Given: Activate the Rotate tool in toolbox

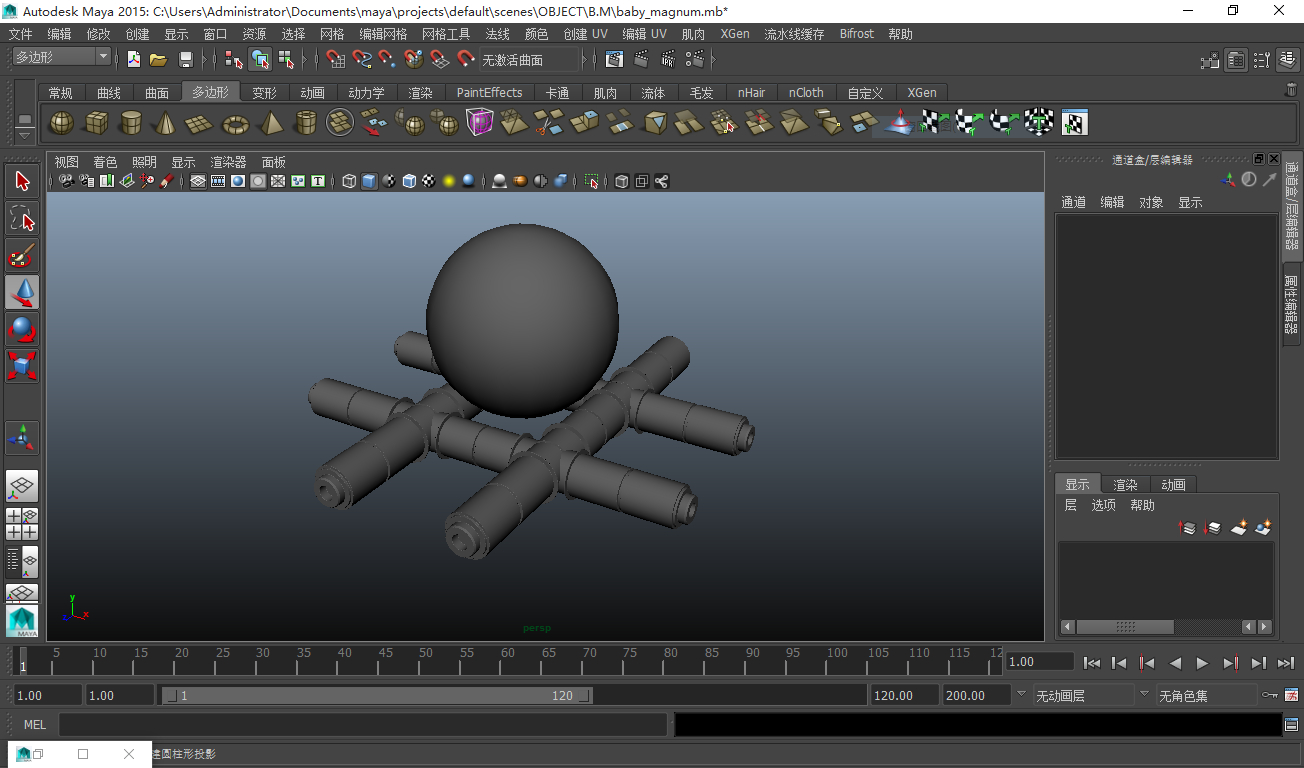Looking at the screenshot, I should 22,329.
